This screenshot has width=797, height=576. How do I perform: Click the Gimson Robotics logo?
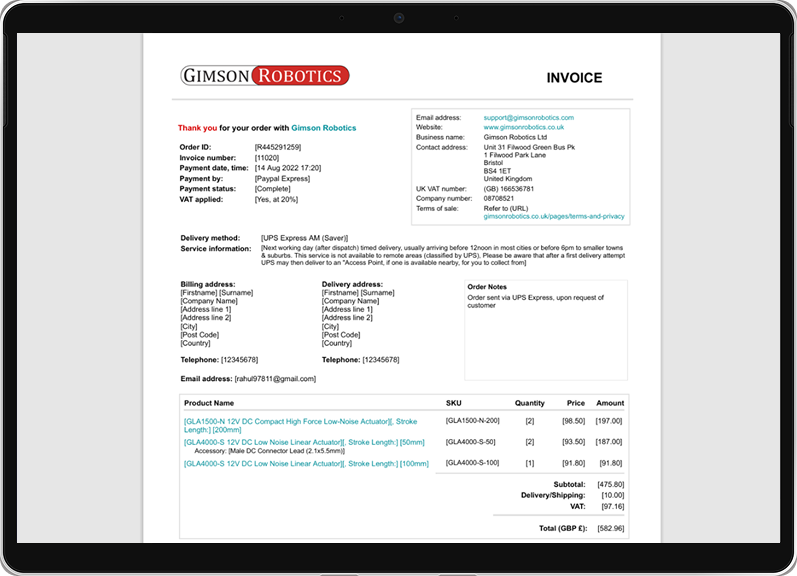(264, 75)
